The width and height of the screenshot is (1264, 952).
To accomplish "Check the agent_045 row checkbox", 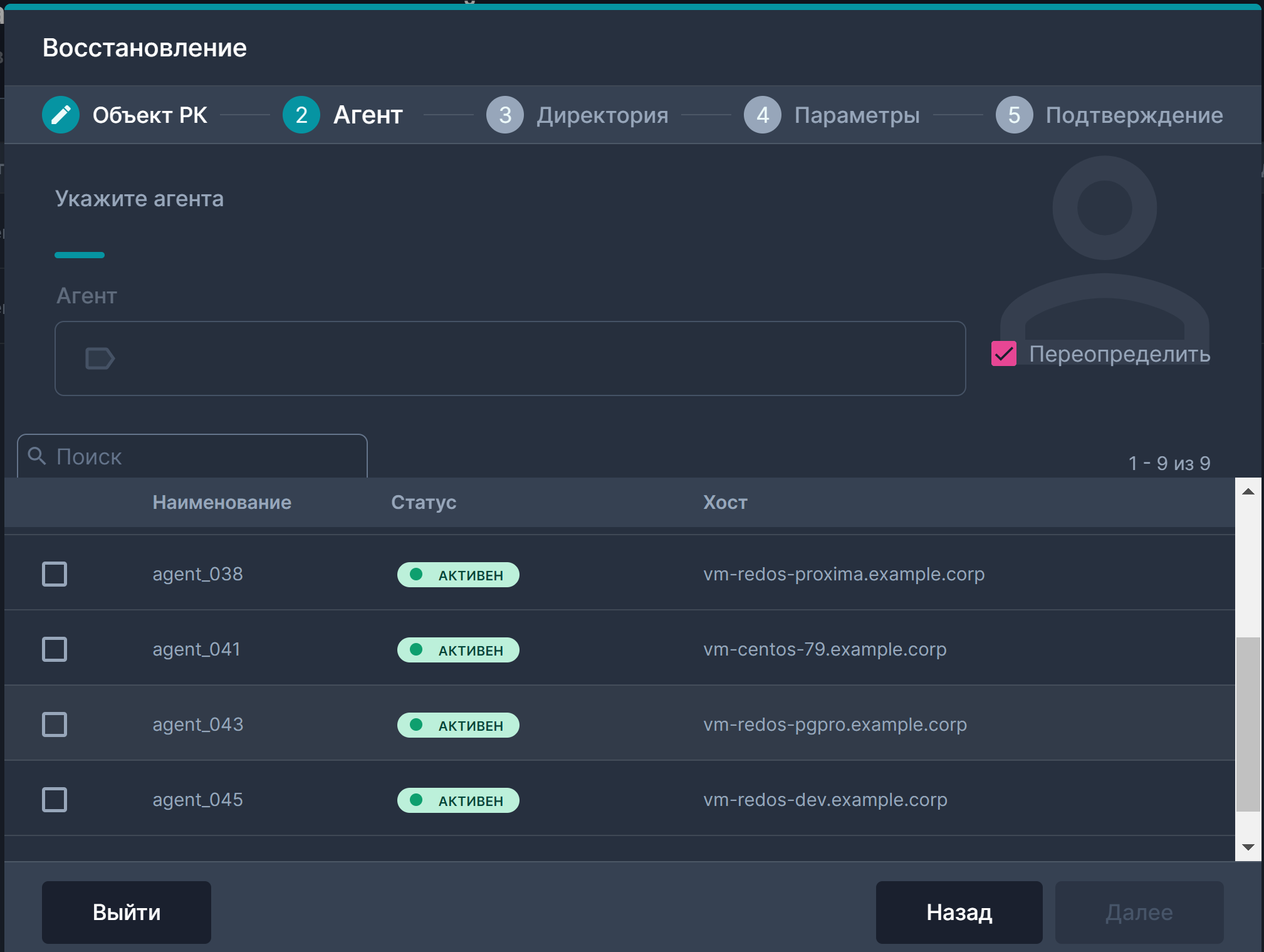I will point(55,800).
